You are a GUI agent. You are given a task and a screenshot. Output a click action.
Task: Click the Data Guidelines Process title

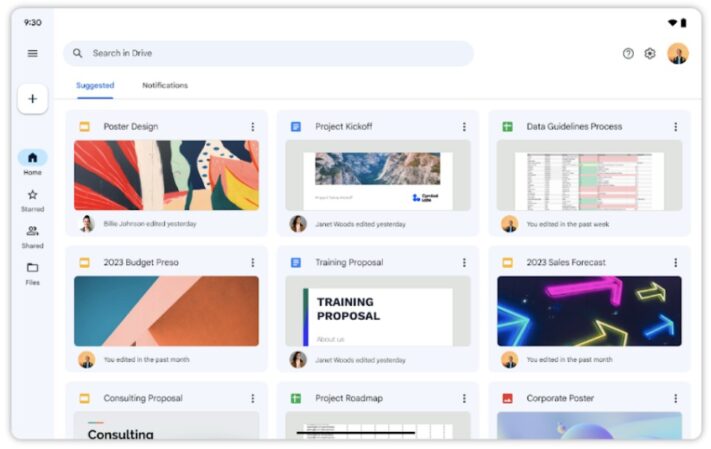pyautogui.click(x=574, y=127)
